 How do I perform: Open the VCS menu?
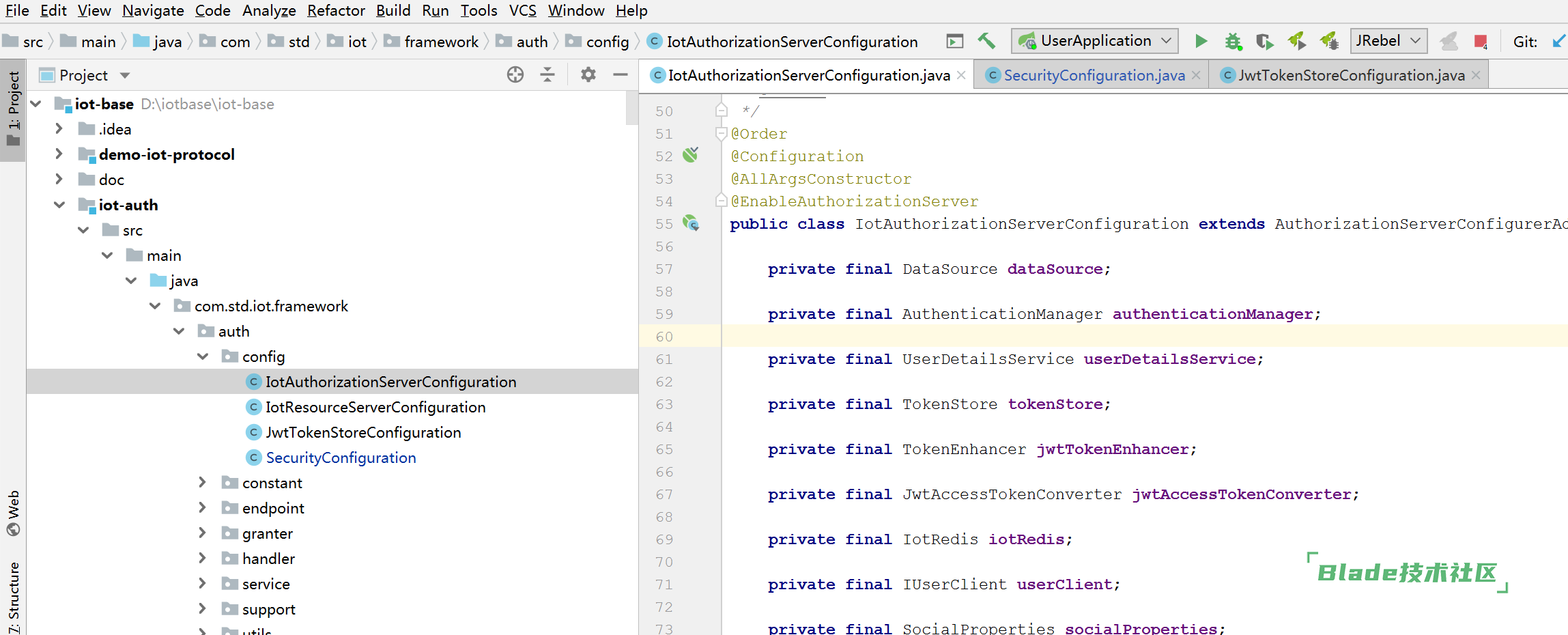point(523,10)
